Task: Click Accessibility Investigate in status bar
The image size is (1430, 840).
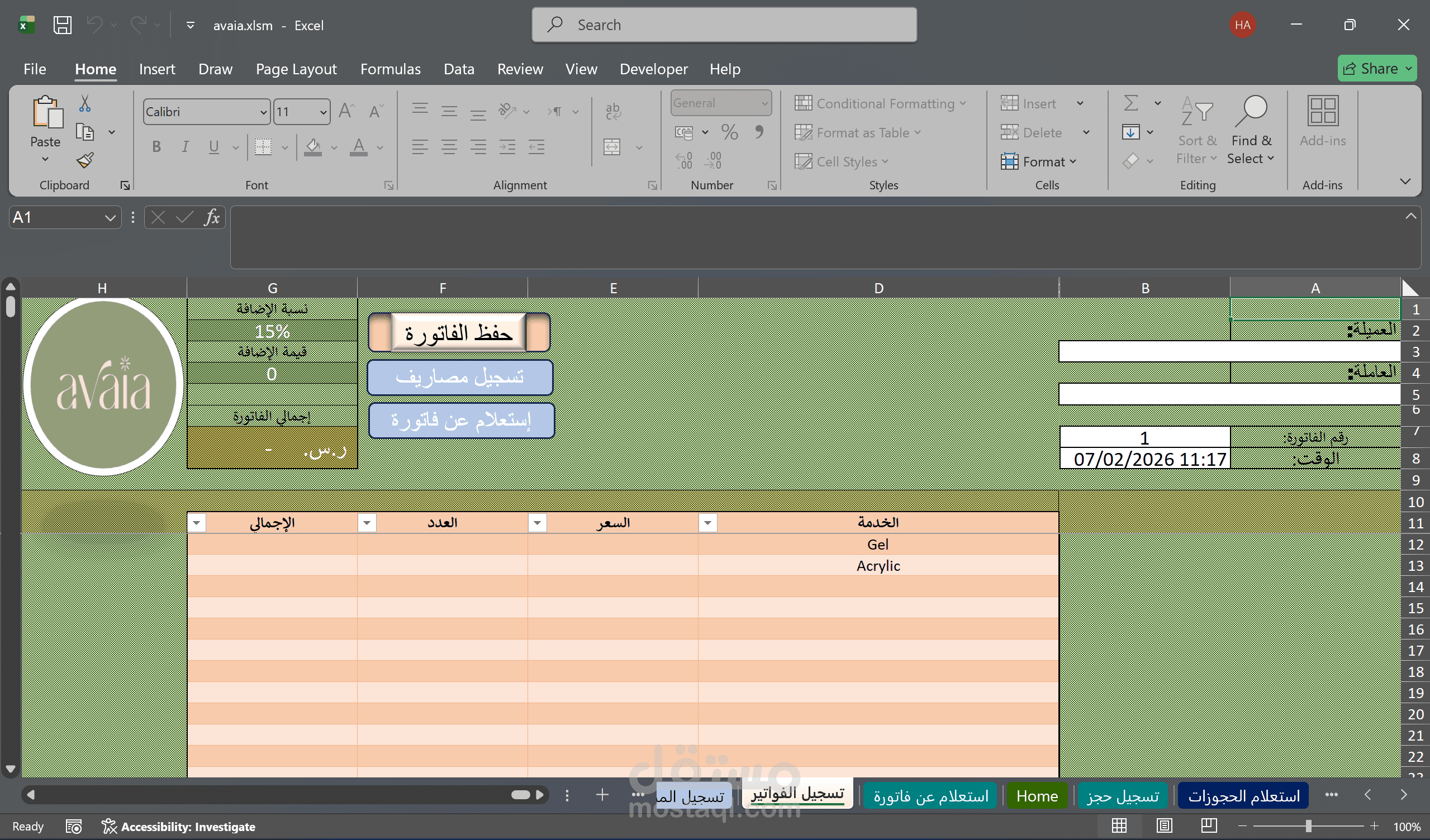Action: coord(179,827)
